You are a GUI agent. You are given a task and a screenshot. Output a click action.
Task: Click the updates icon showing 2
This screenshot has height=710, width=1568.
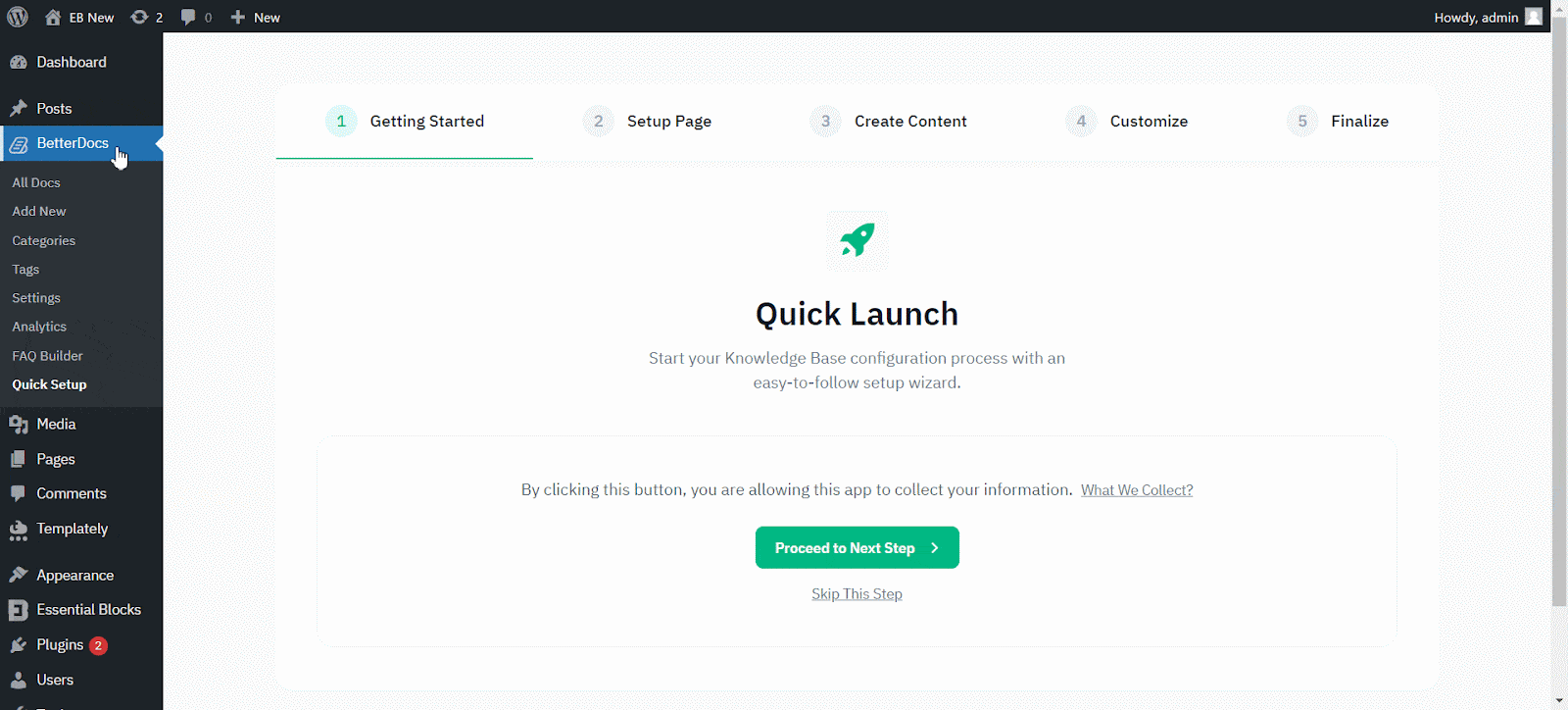(x=140, y=18)
